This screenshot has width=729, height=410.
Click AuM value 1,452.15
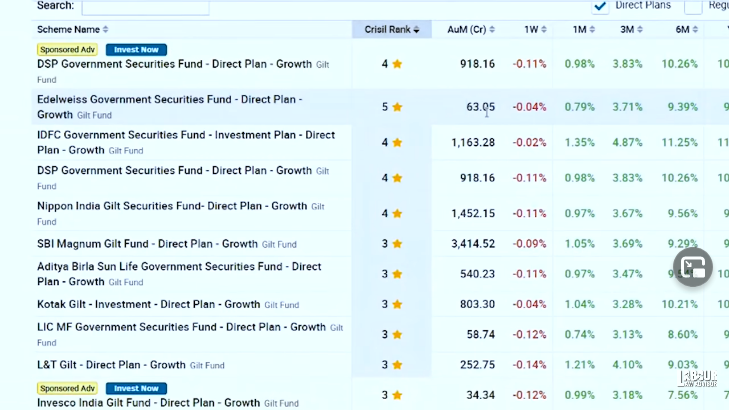point(473,213)
